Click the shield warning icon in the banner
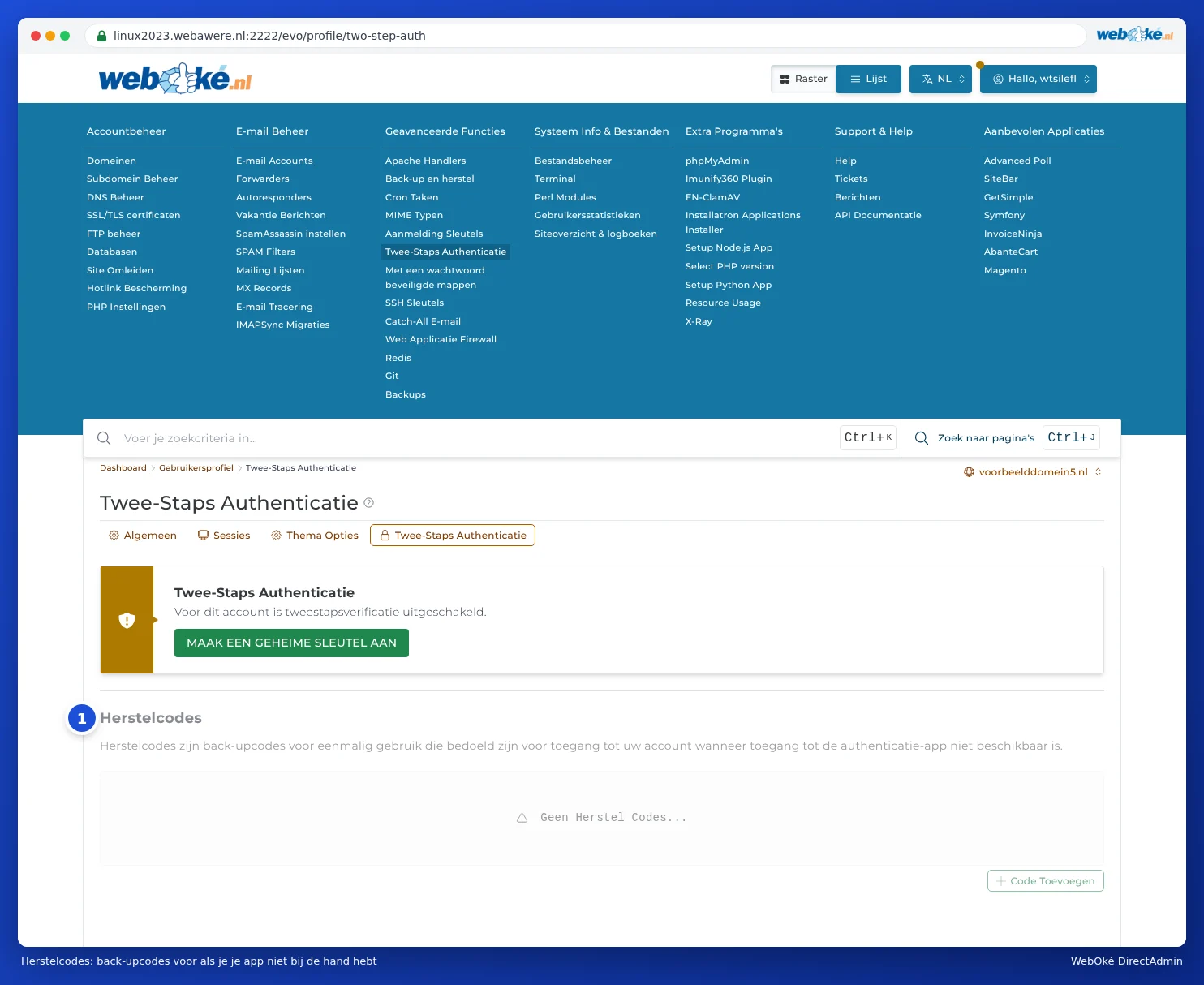1204x985 pixels. [x=127, y=621]
